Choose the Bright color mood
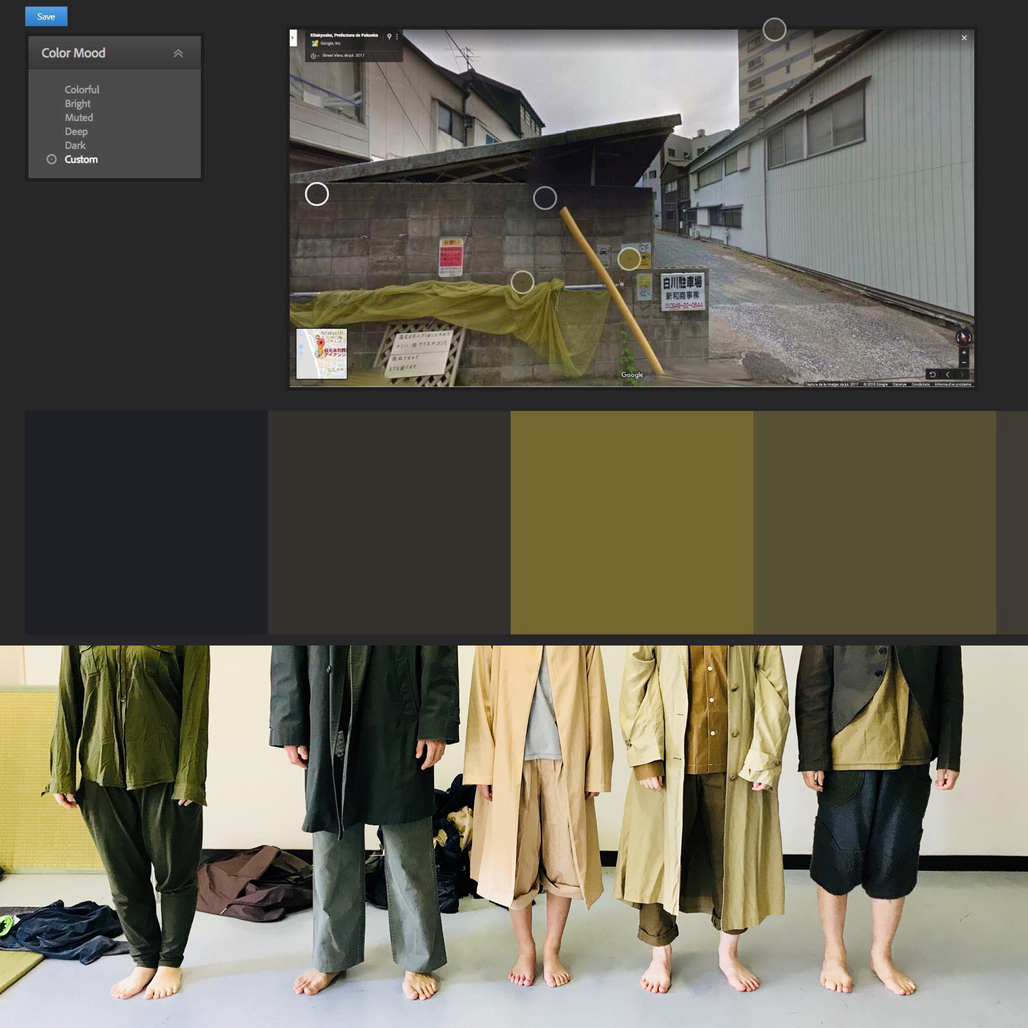1028x1028 pixels. click(78, 104)
